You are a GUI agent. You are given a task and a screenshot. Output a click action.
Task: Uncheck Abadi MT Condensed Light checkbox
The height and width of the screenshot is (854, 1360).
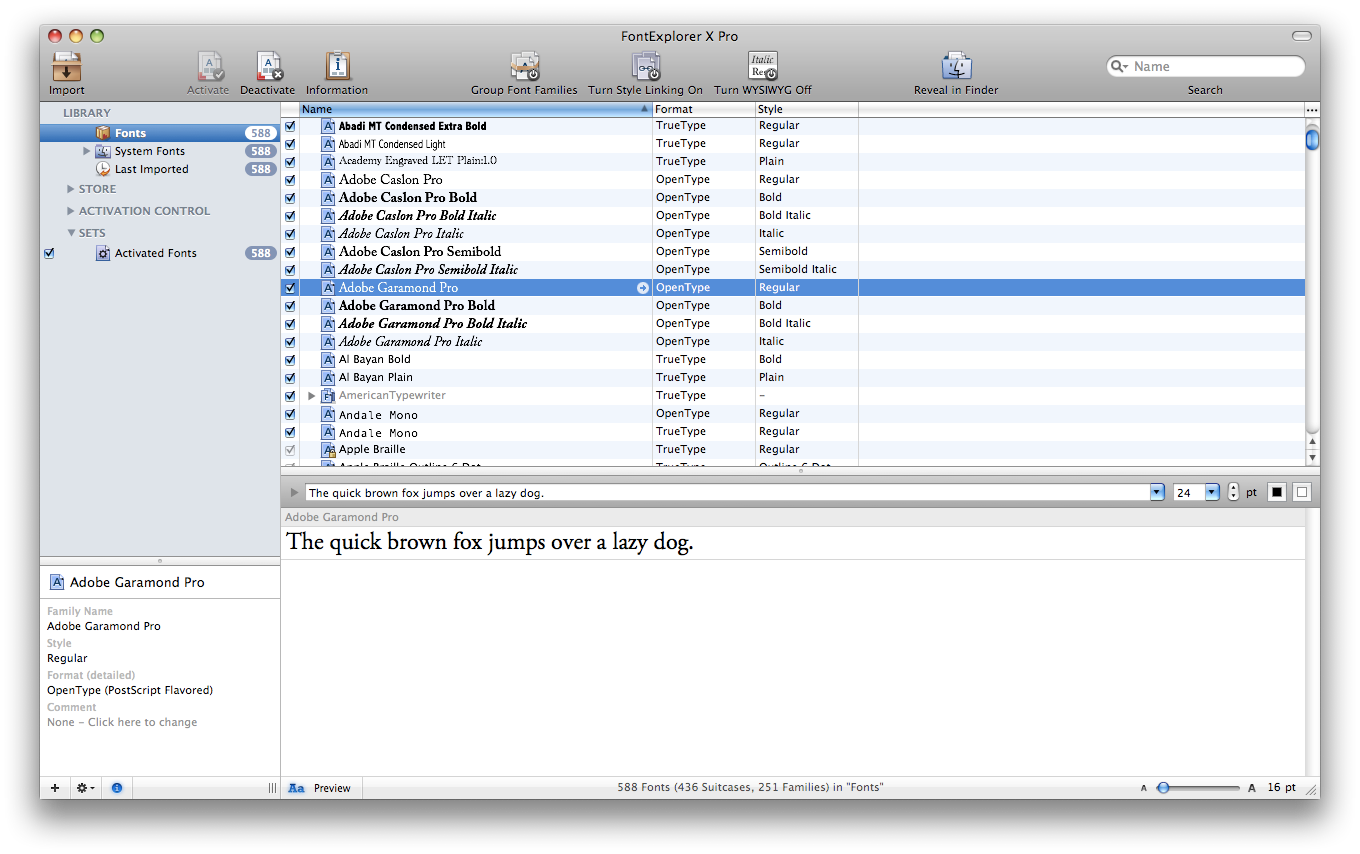(x=290, y=144)
